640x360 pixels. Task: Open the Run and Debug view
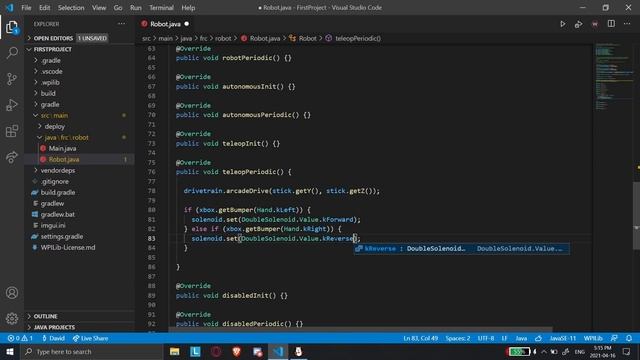click(x=12, y=105)
